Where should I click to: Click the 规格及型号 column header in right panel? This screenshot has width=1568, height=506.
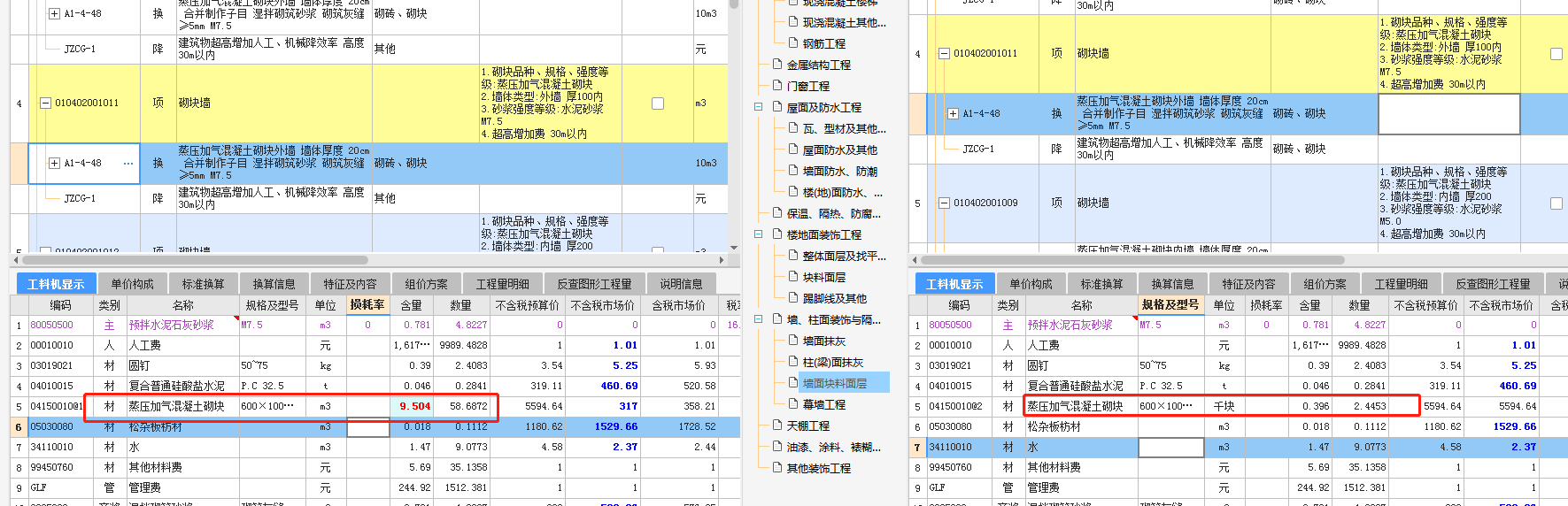click(x=1170, y=304)
